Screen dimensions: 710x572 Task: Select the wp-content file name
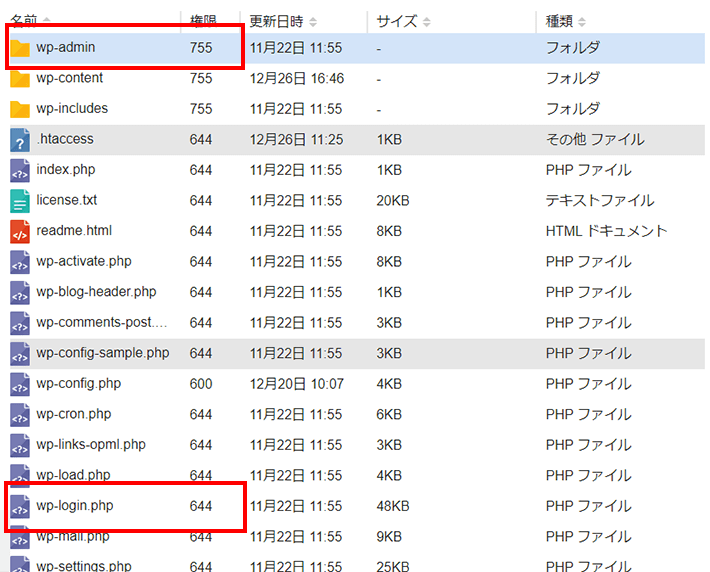pyautogui.click(x=70, y=78)
